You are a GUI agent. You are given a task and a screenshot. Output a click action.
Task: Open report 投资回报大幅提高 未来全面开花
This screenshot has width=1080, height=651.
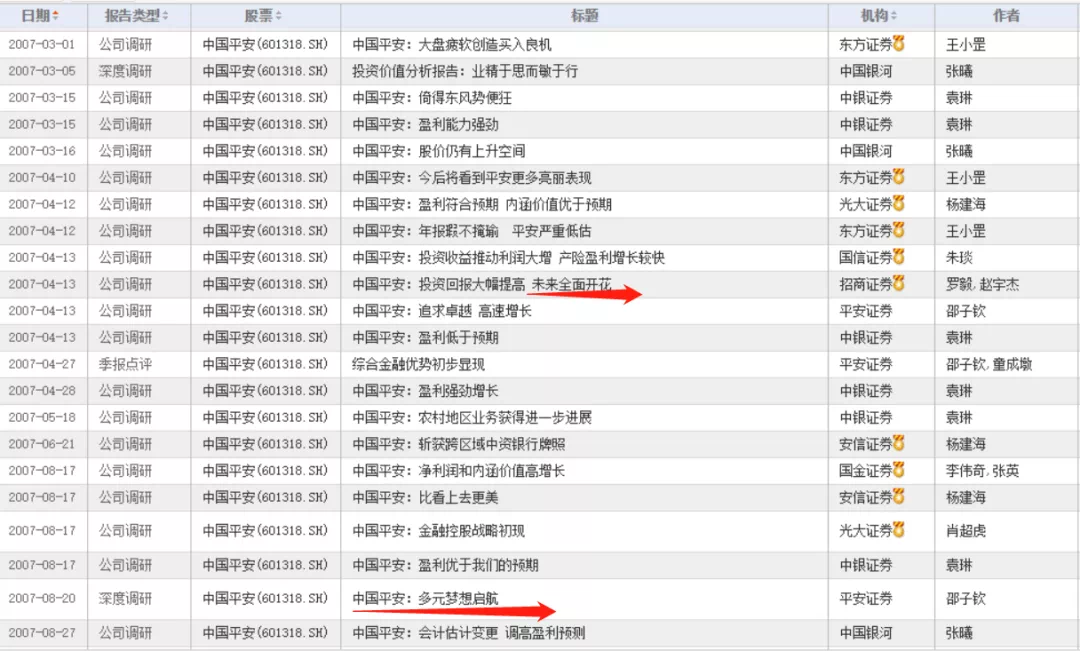tap(515, 284)
